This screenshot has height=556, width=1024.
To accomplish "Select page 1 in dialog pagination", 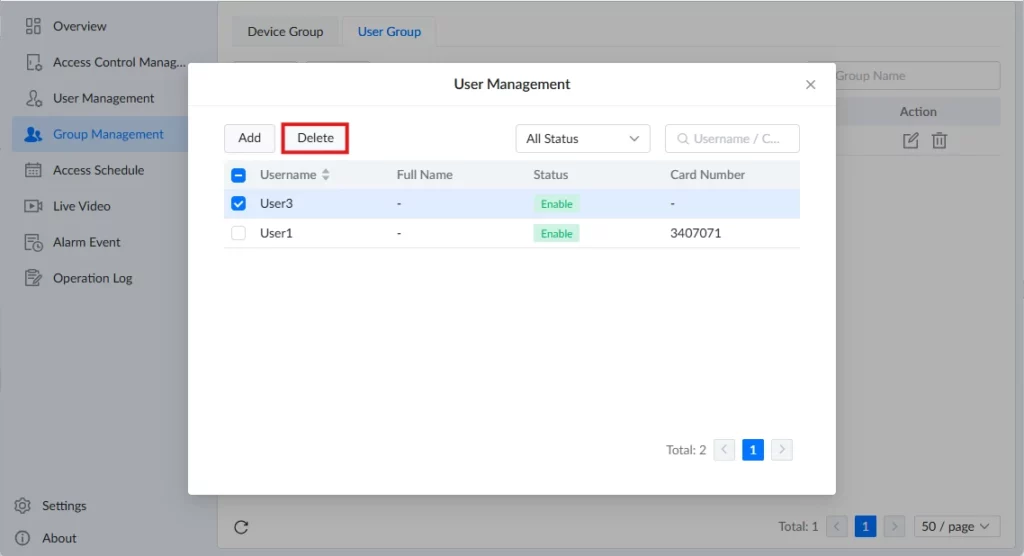I will tap(753, 450).
